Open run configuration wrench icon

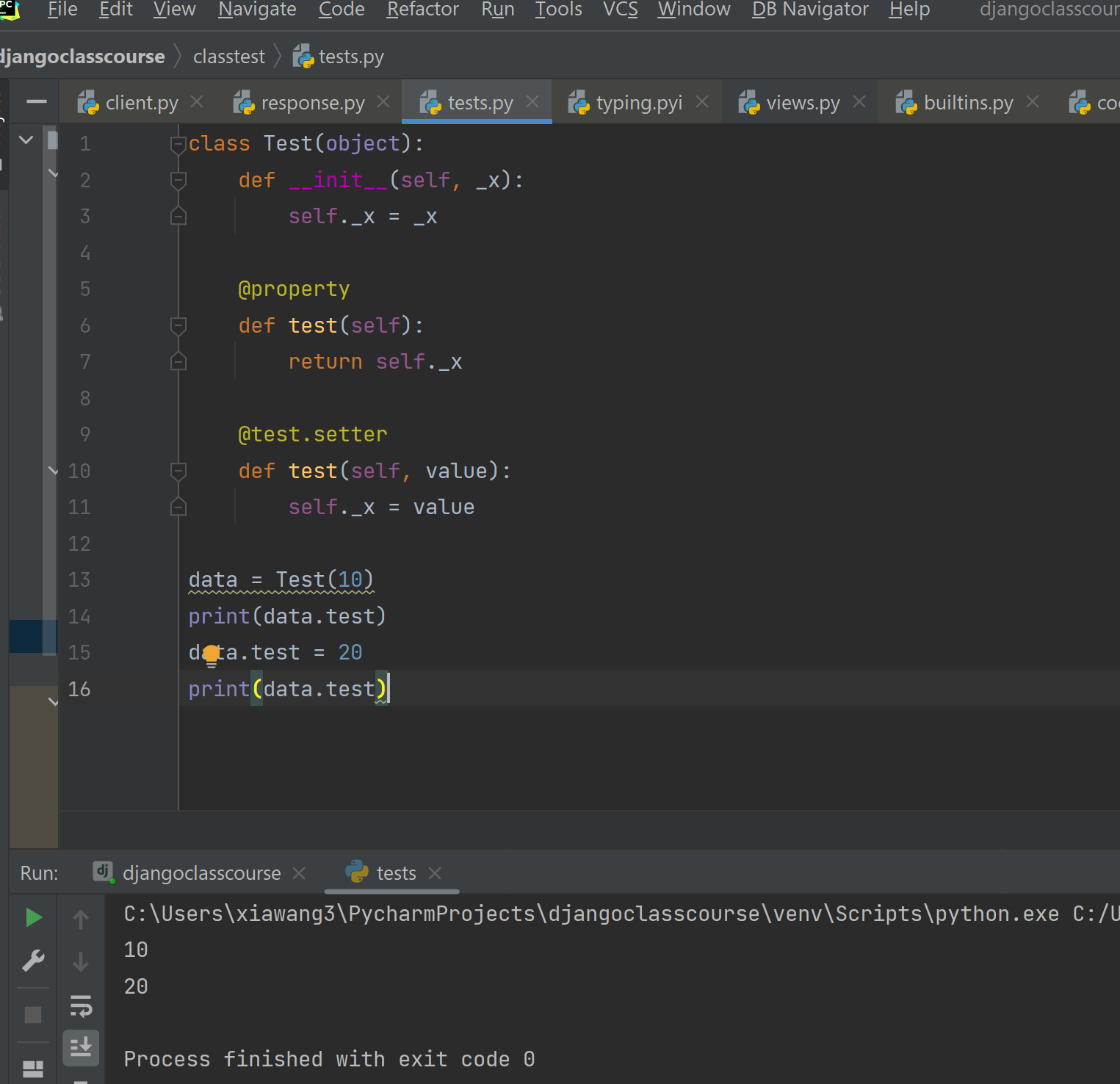tap(34, 961)
